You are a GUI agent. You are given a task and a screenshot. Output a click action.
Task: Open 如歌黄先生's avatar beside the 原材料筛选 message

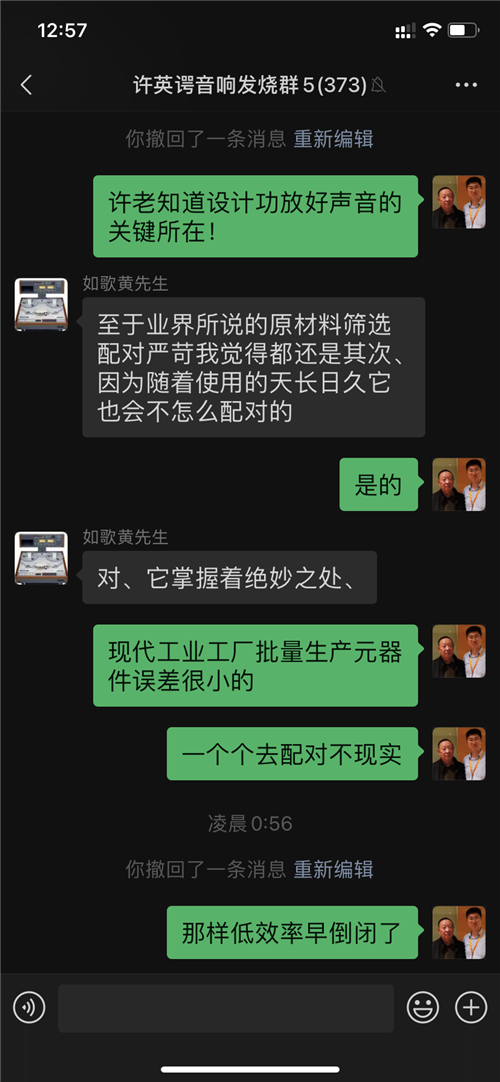click(41, 304)
